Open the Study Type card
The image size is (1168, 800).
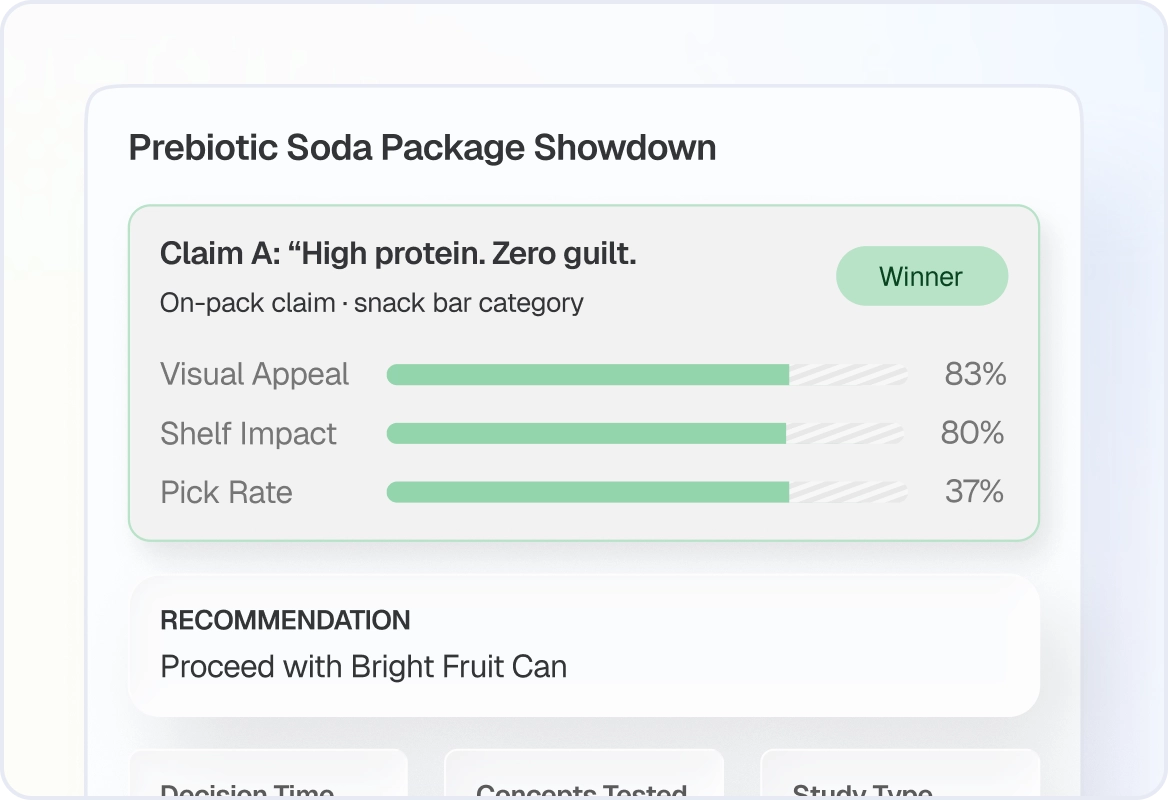[900, 774]
